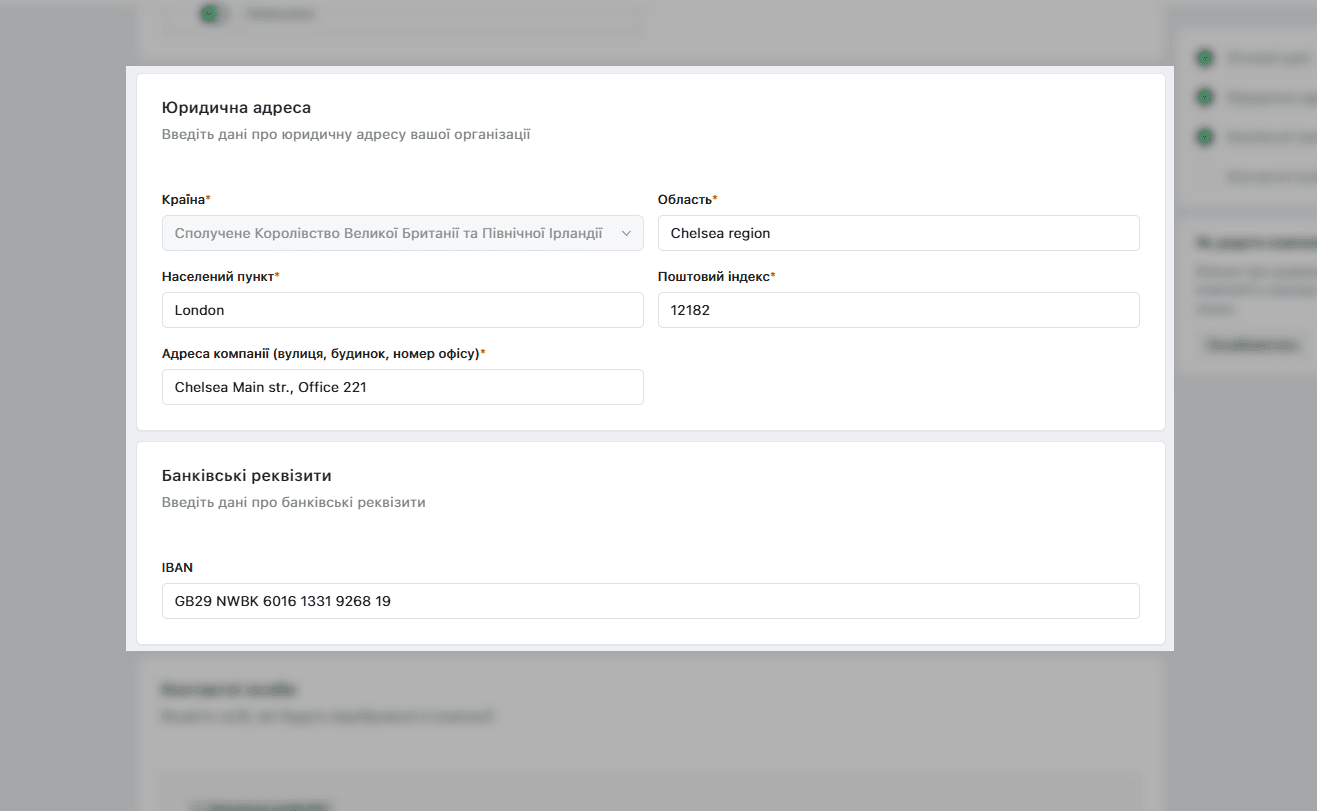Focus the Область field containing Chelsea region

click(898, 233)
